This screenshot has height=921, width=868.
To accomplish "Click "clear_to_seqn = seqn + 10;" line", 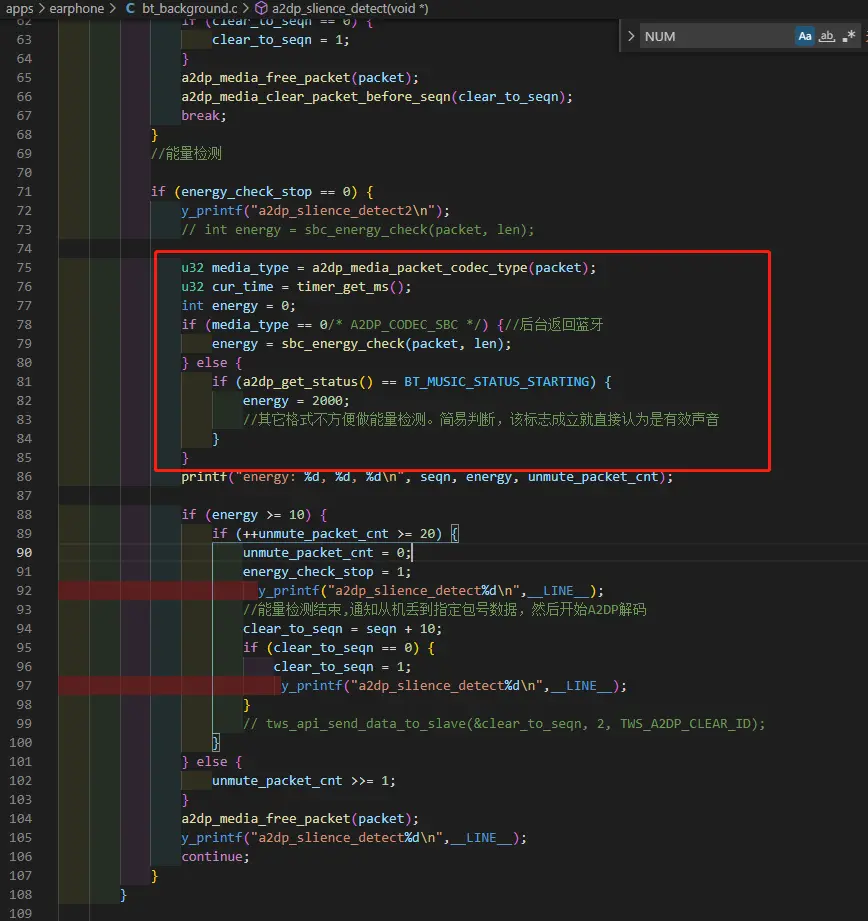I will (342, 629).
